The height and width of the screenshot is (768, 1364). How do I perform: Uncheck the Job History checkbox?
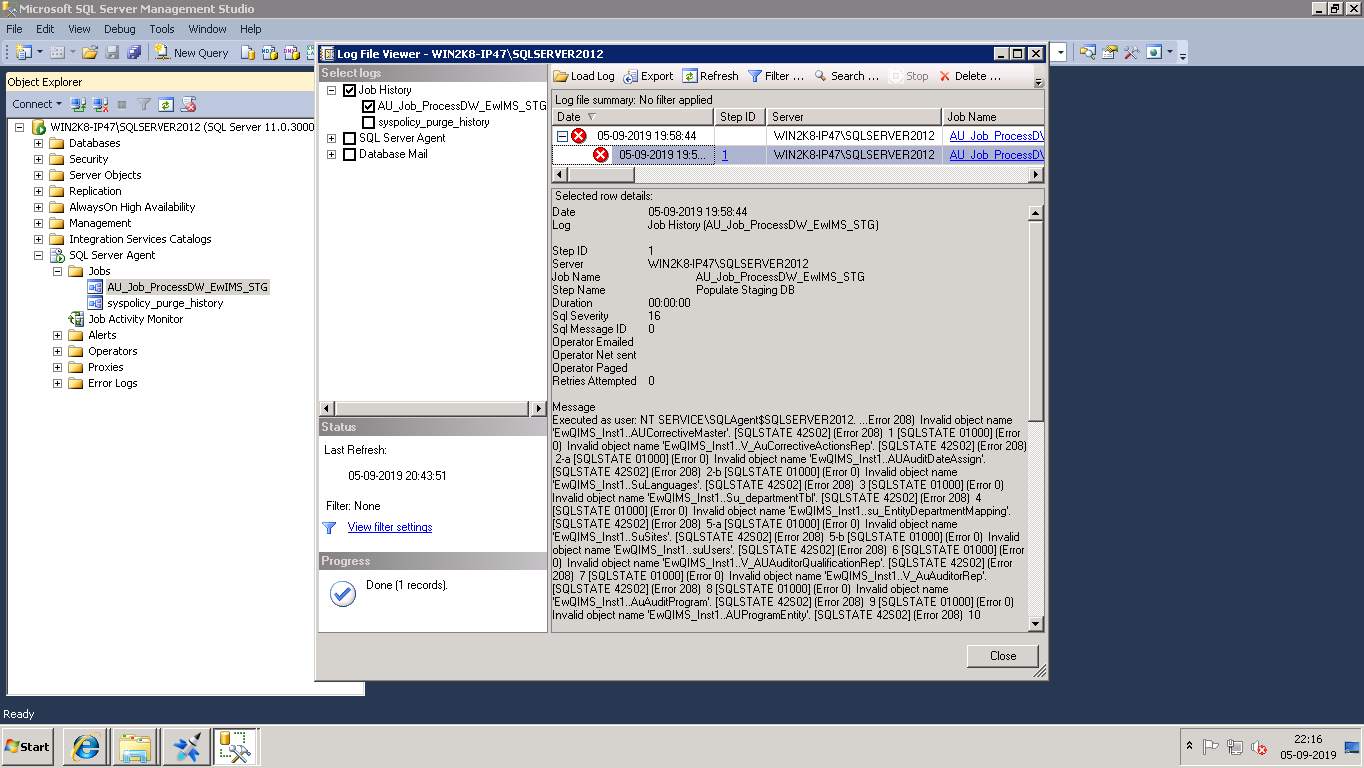[x=349, y=90]
